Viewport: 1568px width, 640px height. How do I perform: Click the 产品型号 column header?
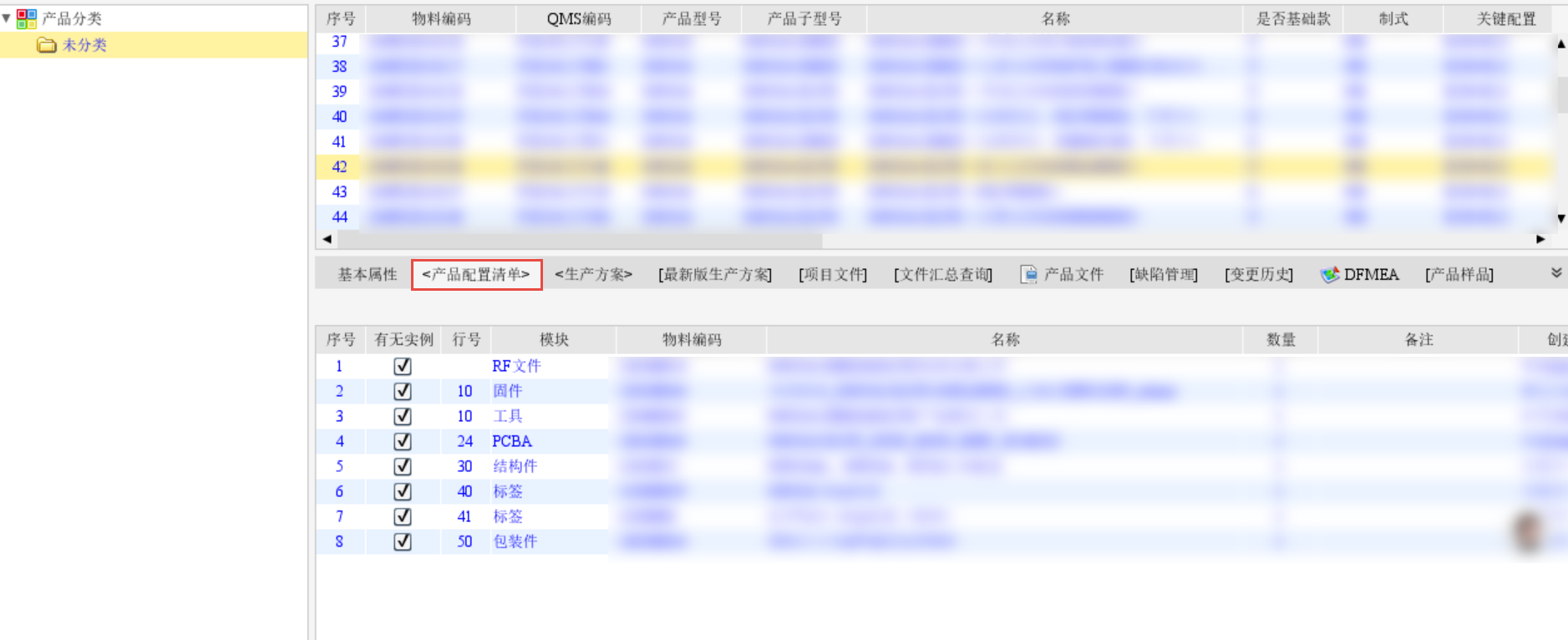pyautogui.click(x=692, y=19)
